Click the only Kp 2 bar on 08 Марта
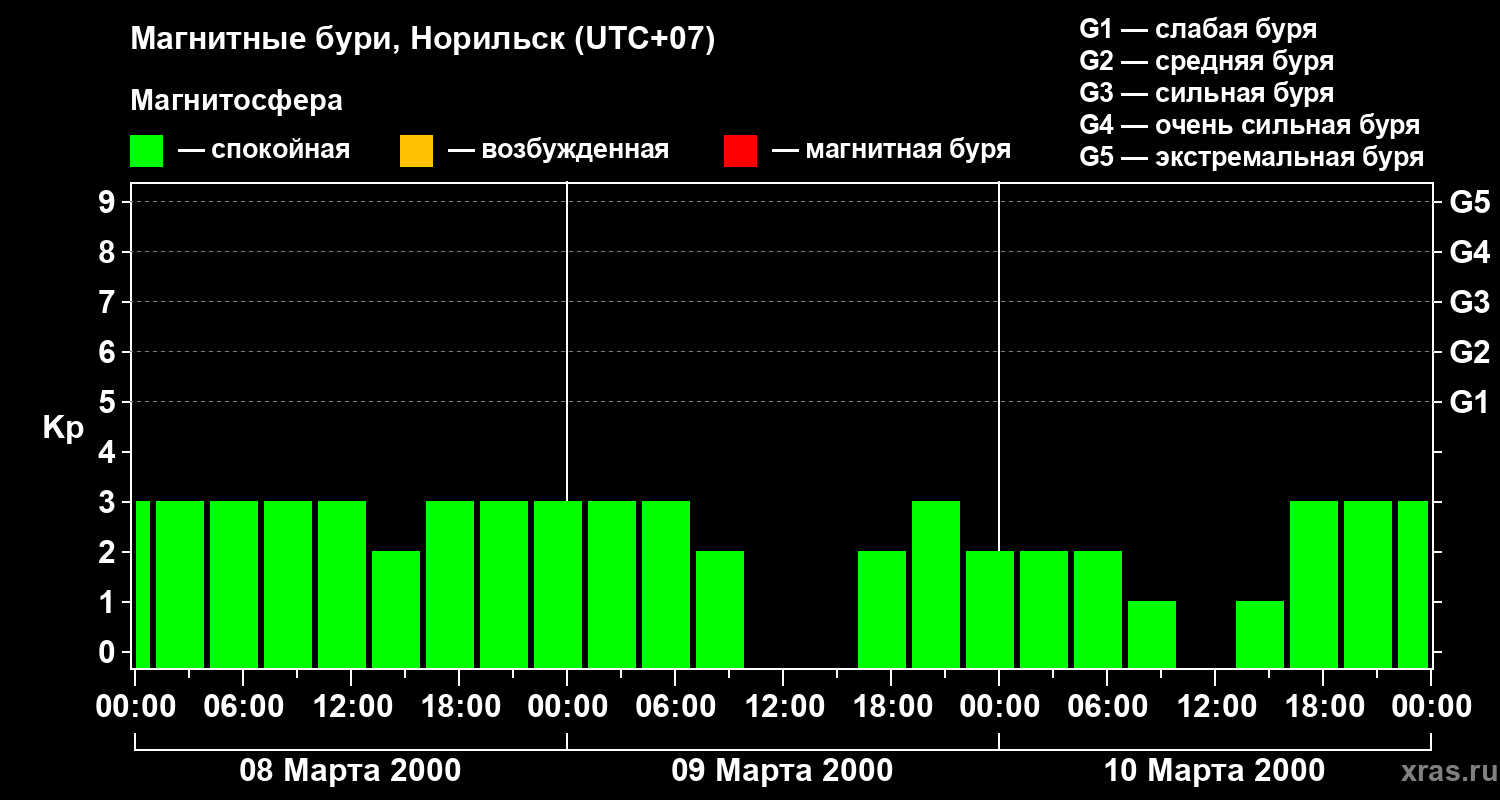The width and height of the screenshot is (1500, 800). tap(396, 609)
